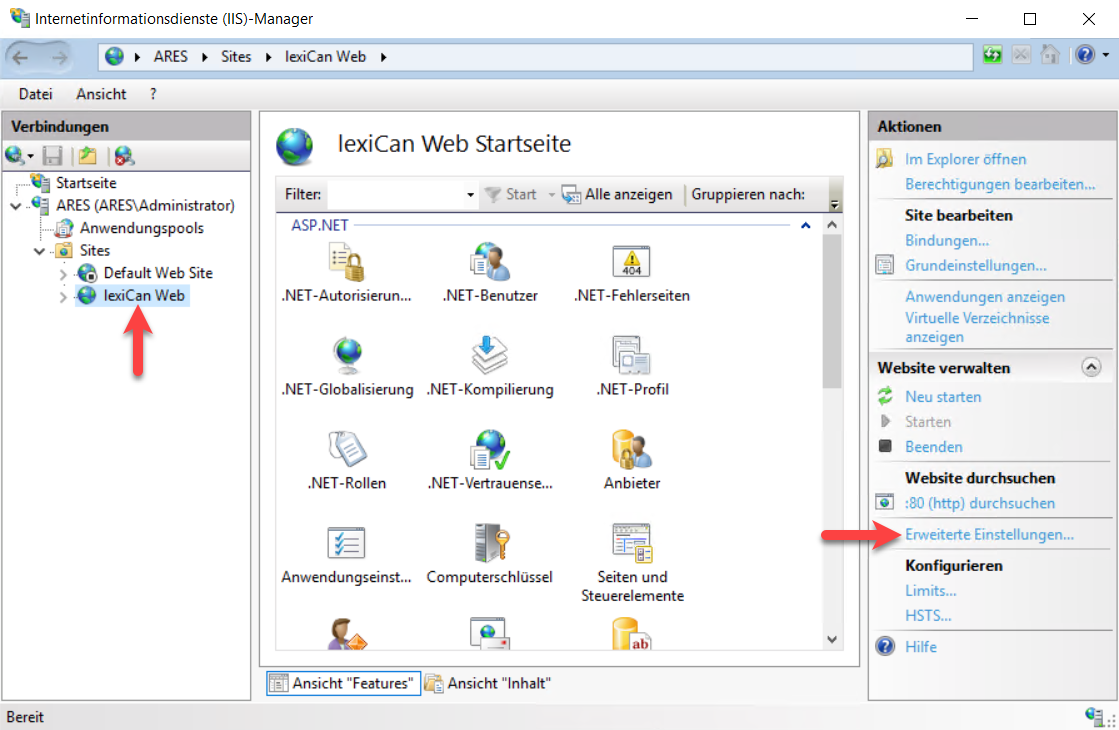Collapse the Sites tree node
Screen dimensions: 1119x730
pos(40,251)
